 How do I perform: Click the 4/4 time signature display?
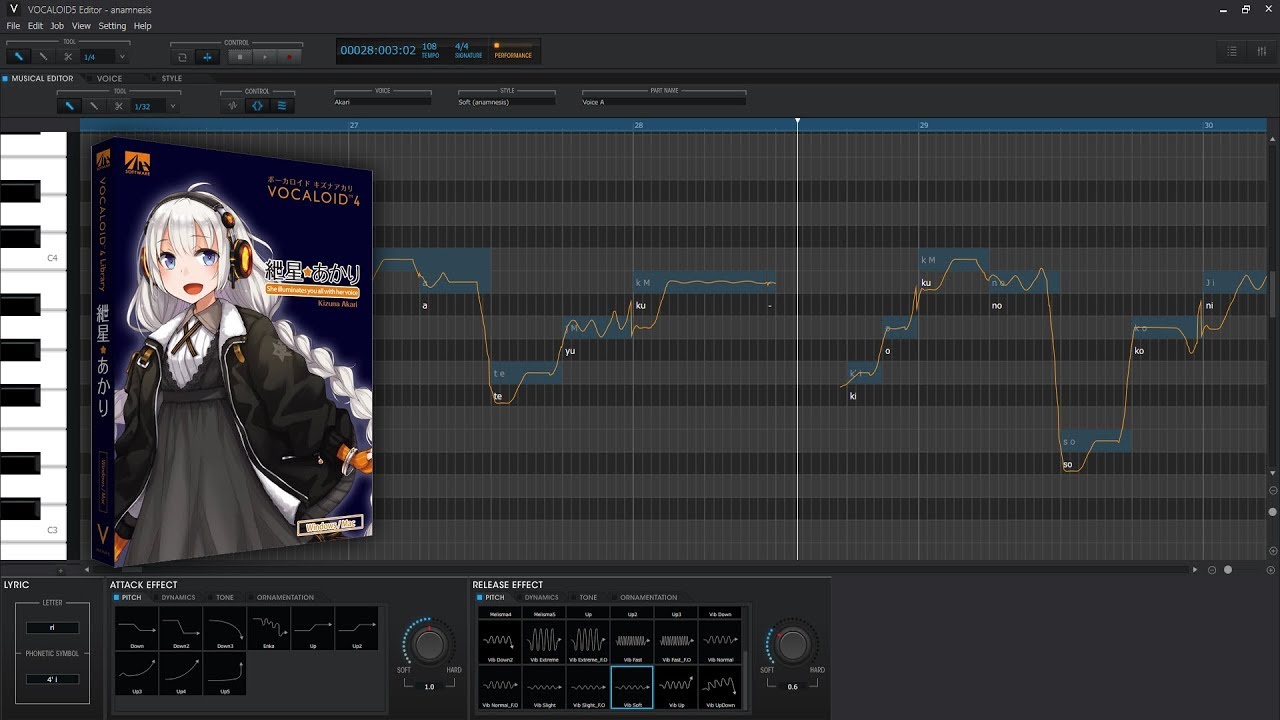tap(462, 46)
